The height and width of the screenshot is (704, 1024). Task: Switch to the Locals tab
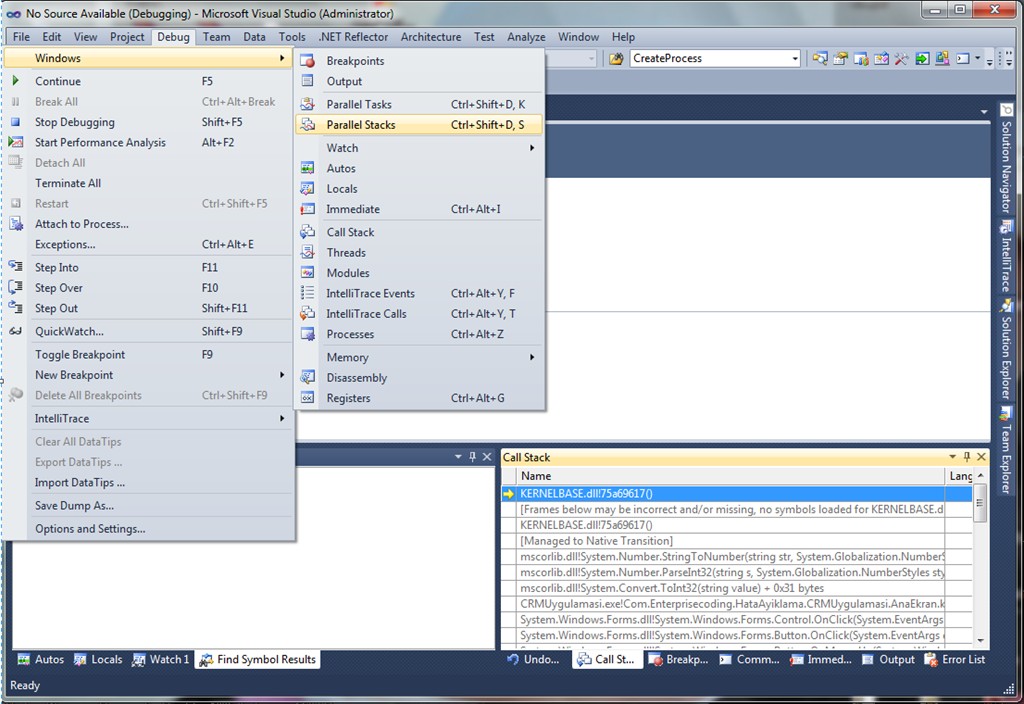pos(99,660)
